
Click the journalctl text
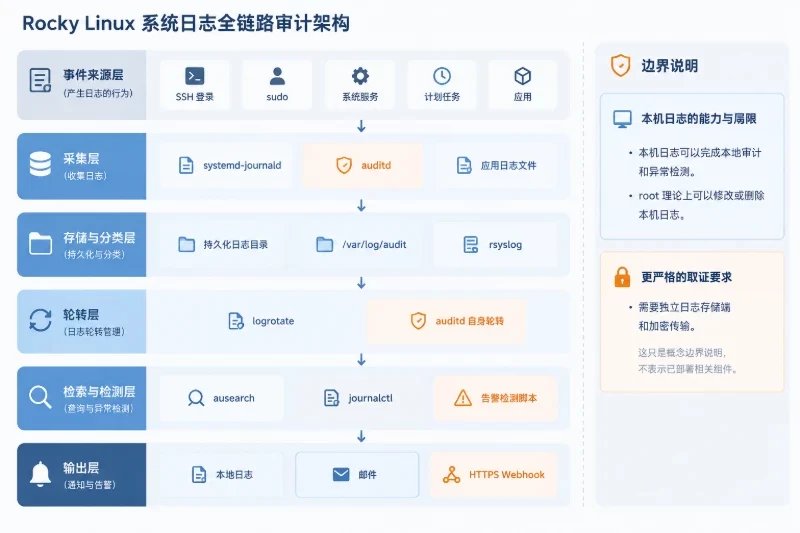tap(370, 398)
